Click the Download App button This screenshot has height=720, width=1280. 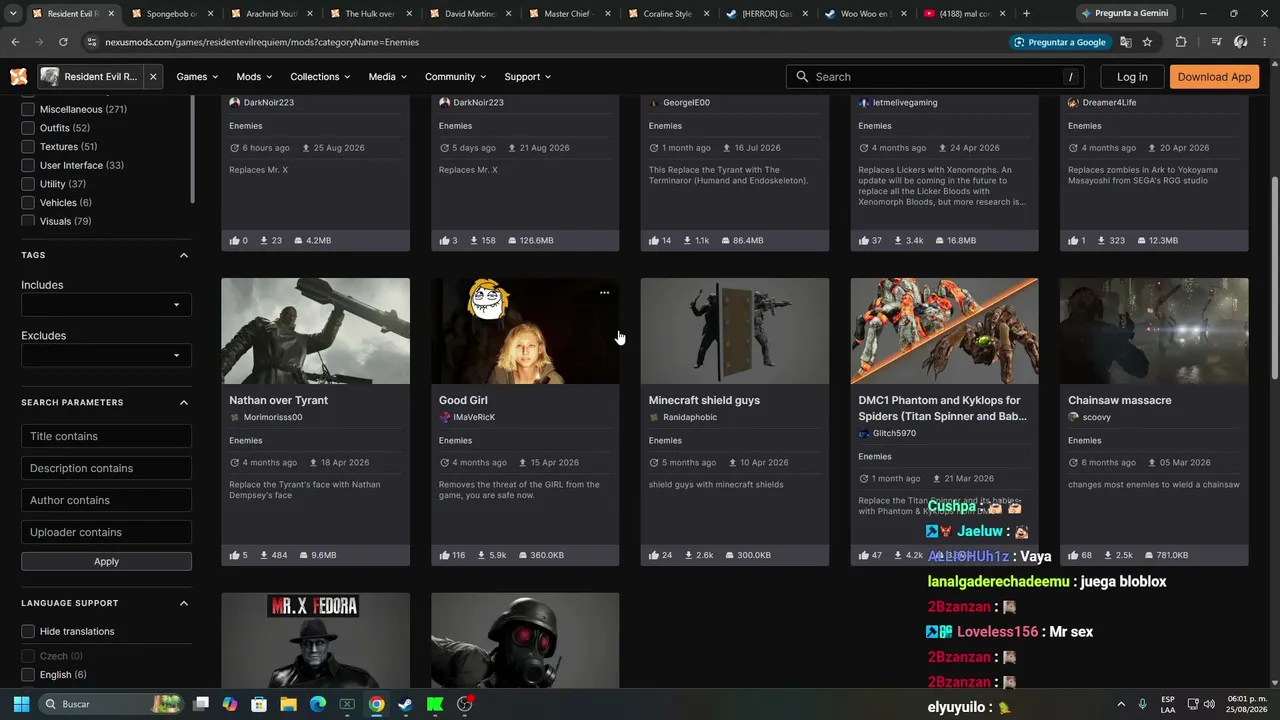pos(1214,77)
